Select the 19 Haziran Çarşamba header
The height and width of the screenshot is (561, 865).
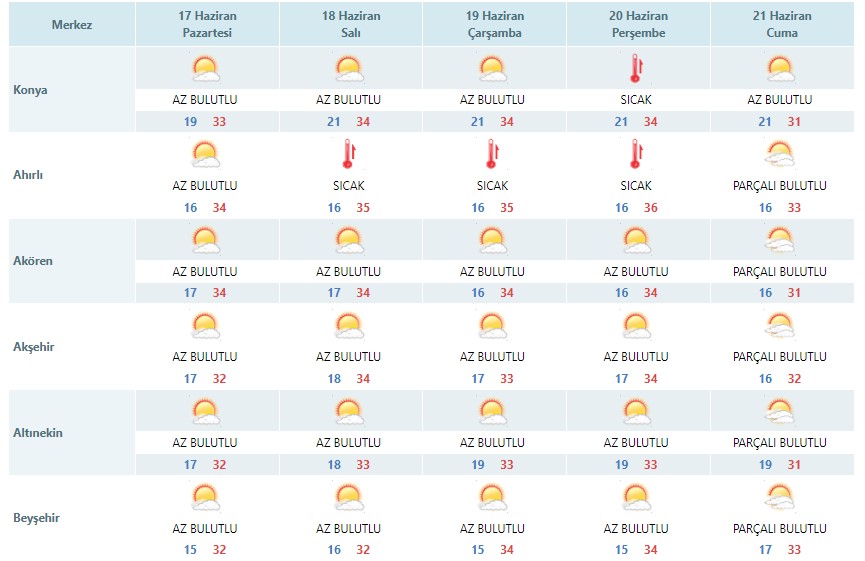tap(495, 24)
